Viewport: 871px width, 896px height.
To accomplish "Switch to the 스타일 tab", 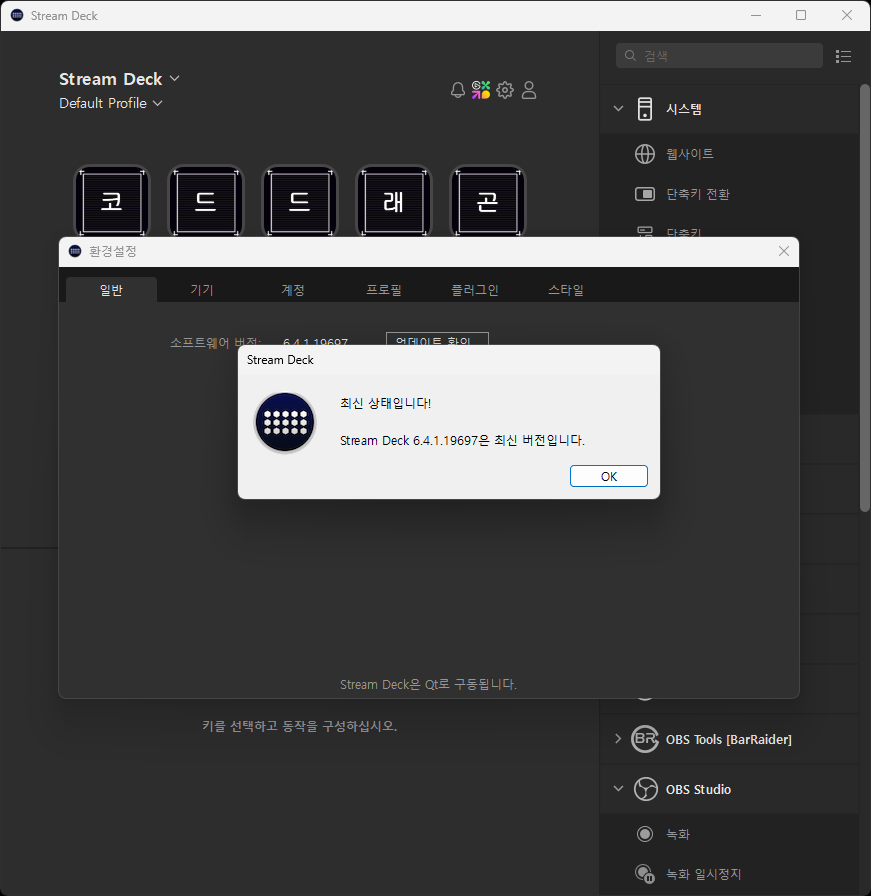I will coord(566,290).
